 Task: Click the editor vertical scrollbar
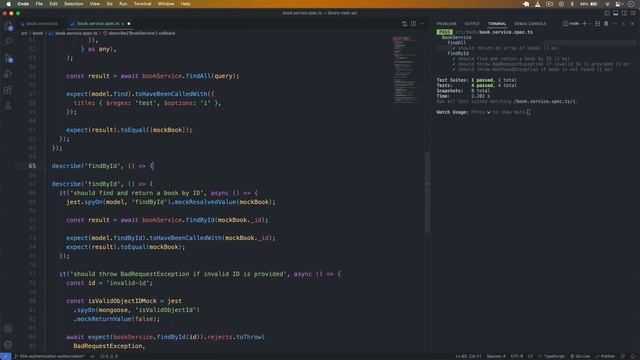coord(427,192)
